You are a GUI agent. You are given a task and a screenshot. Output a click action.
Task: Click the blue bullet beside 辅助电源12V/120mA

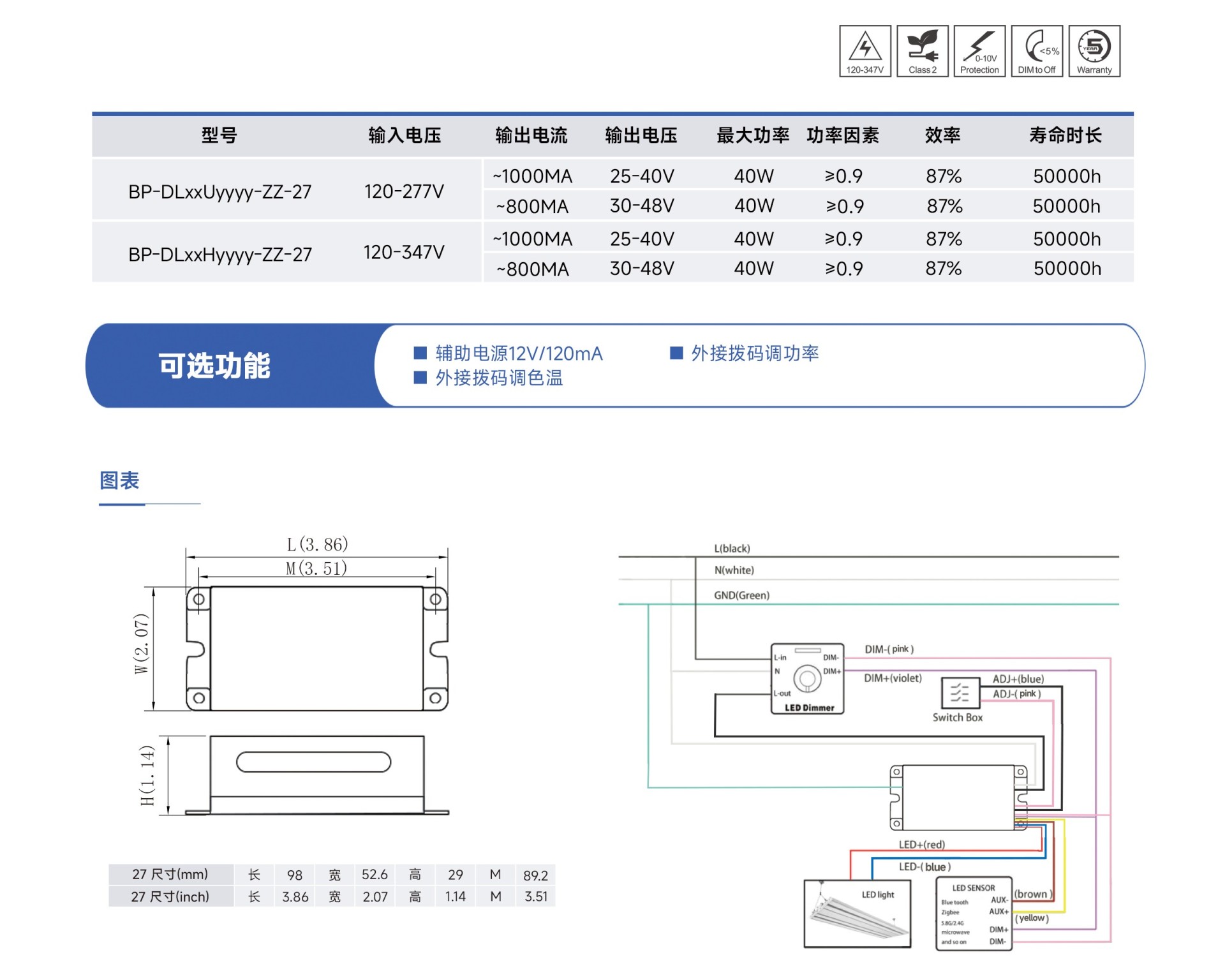point(420,353)
